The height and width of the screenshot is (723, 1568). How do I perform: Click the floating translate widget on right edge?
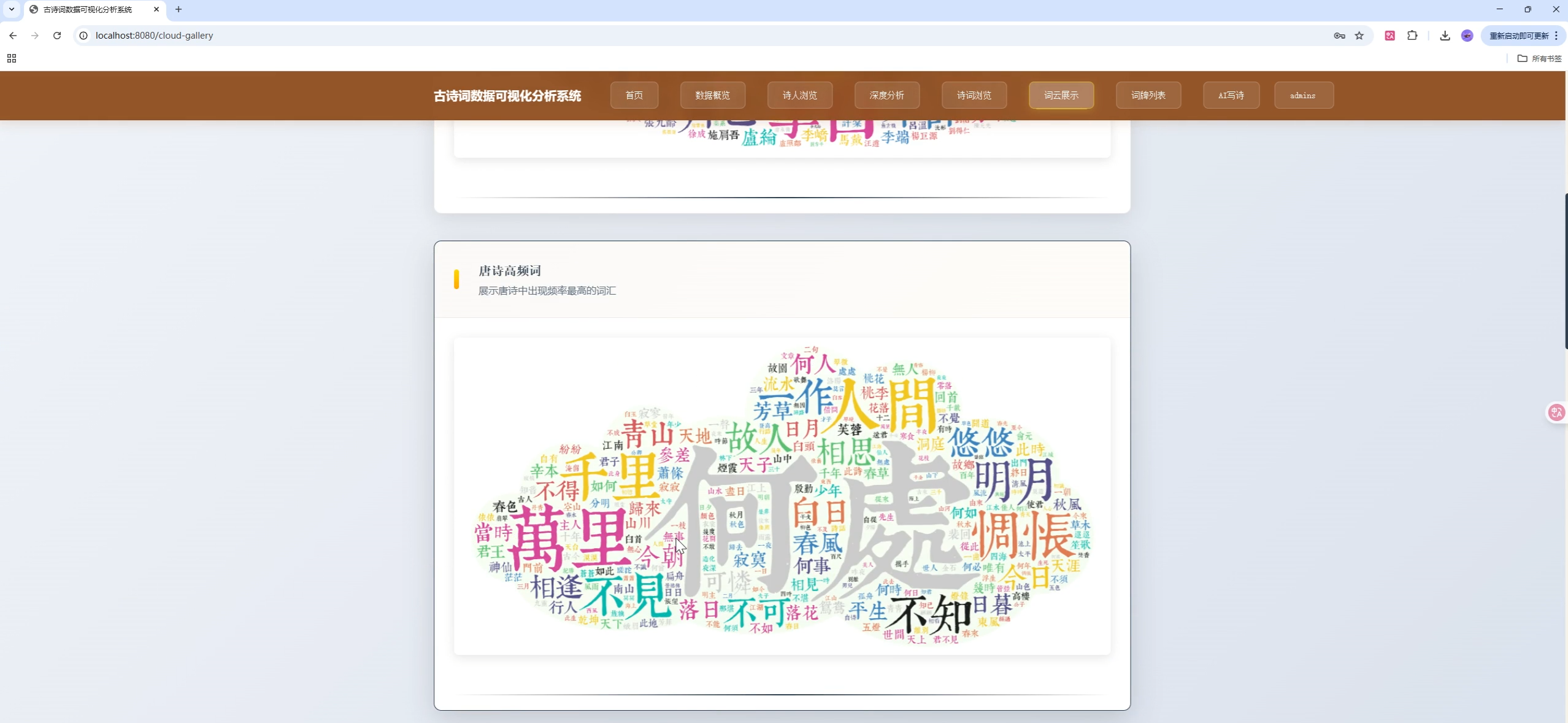1556,412
